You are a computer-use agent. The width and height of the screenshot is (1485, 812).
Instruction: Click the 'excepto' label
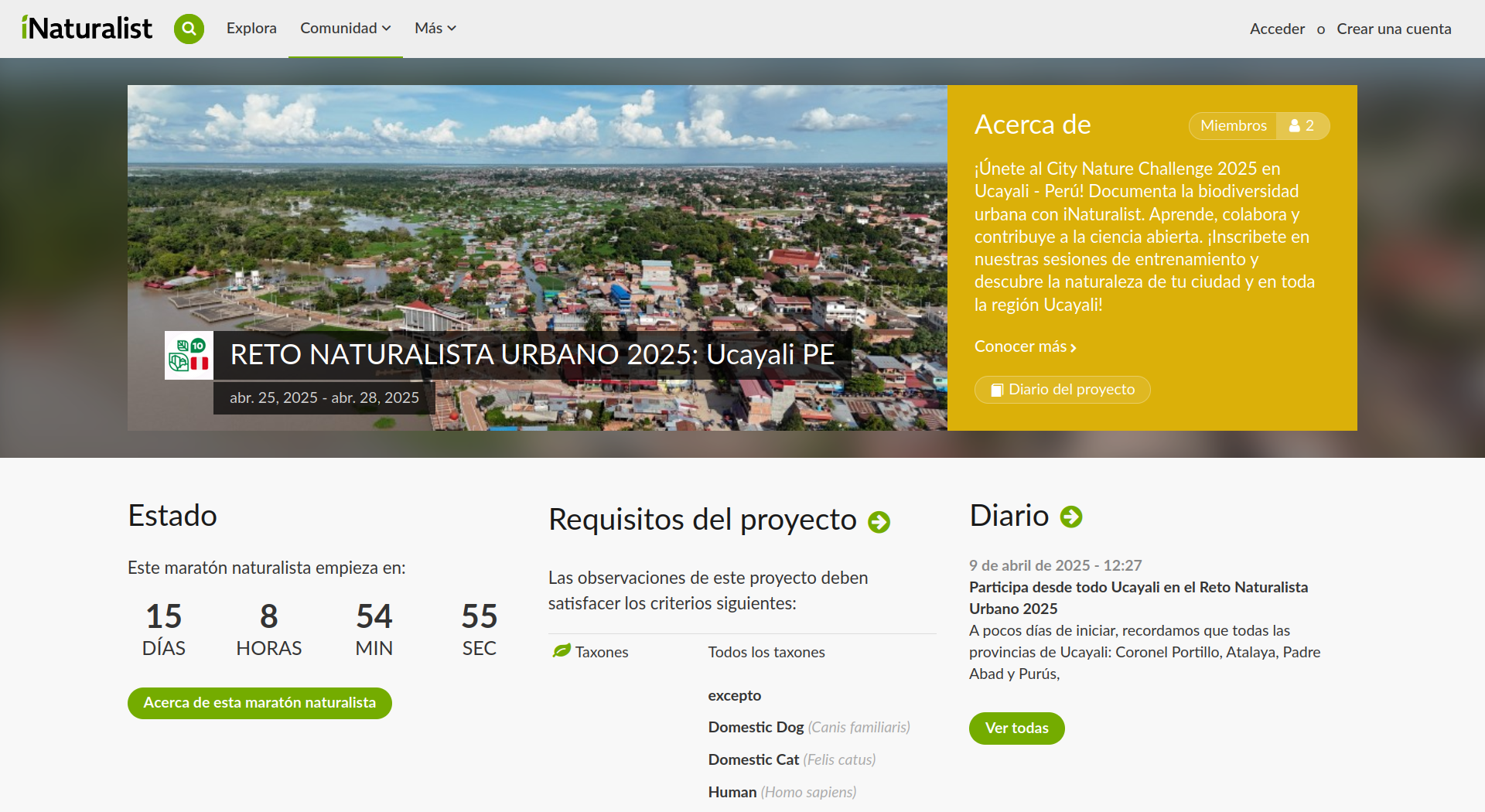[x=735, y=695]
